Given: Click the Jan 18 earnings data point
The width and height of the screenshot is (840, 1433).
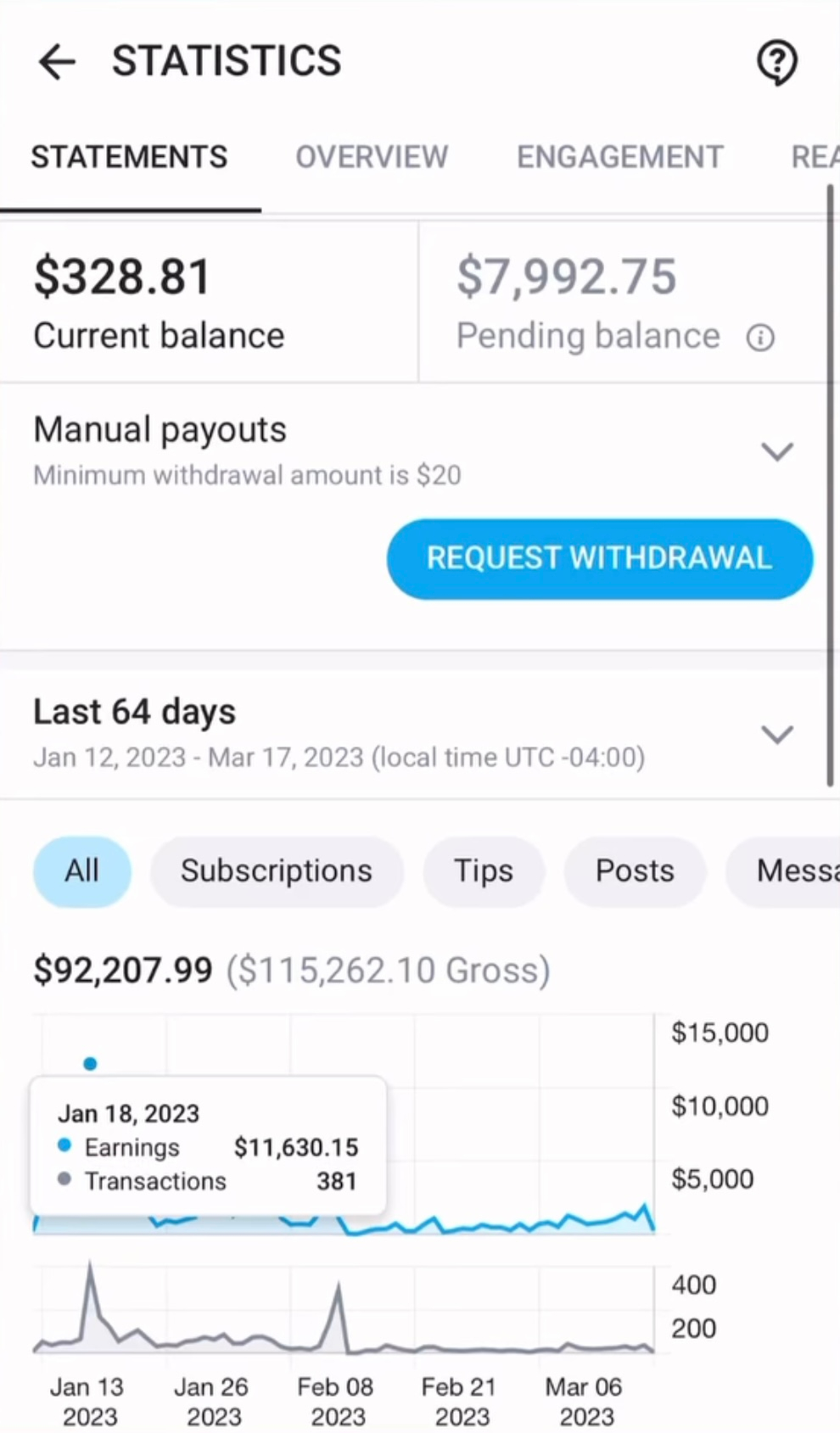Looking at the screenshot, I should coord(90,1063).
